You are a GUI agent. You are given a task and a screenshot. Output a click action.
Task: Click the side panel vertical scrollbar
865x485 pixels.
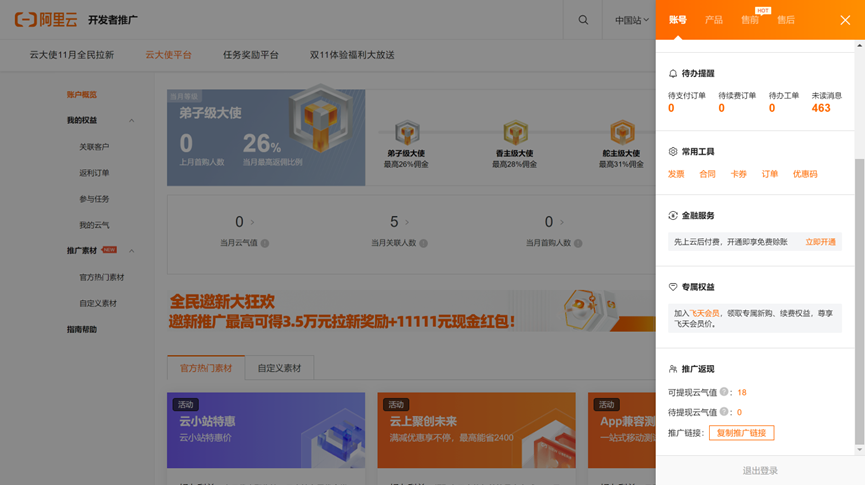tap(859, 301)
